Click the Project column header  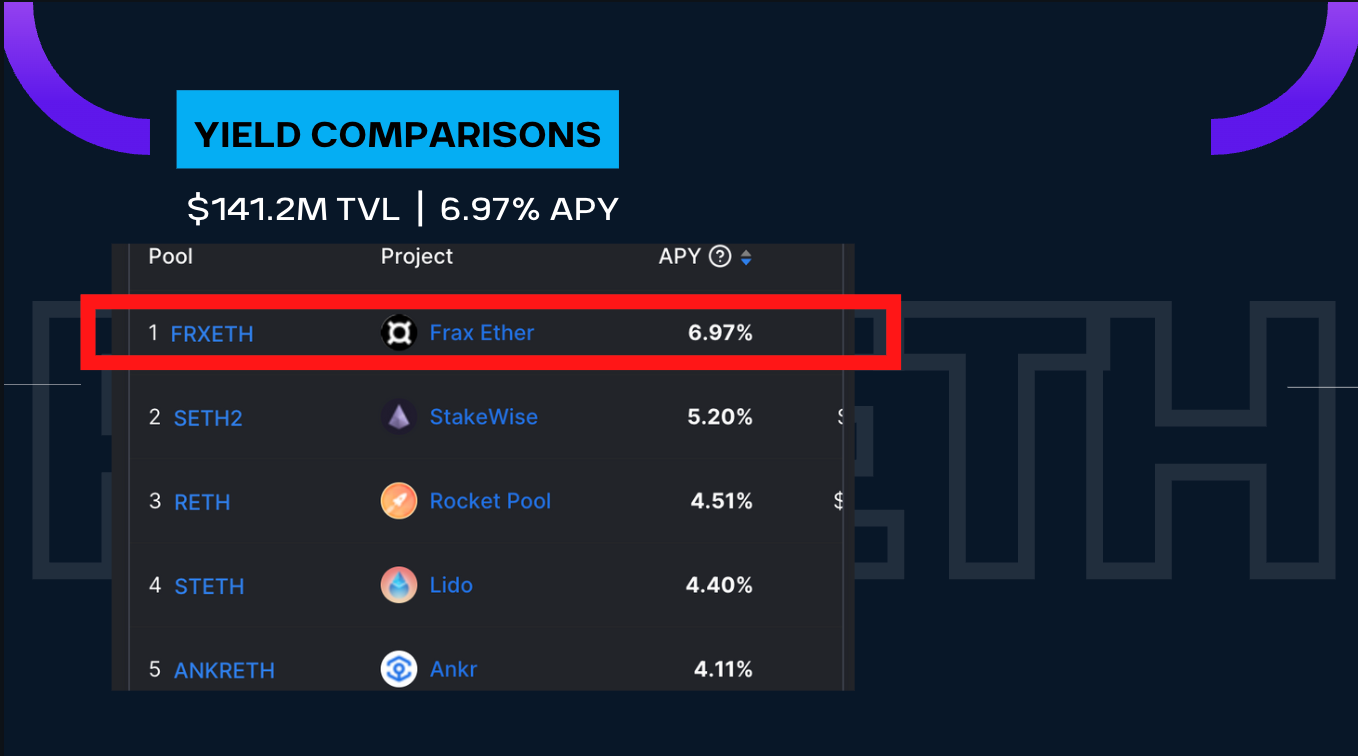pos(417,257)
